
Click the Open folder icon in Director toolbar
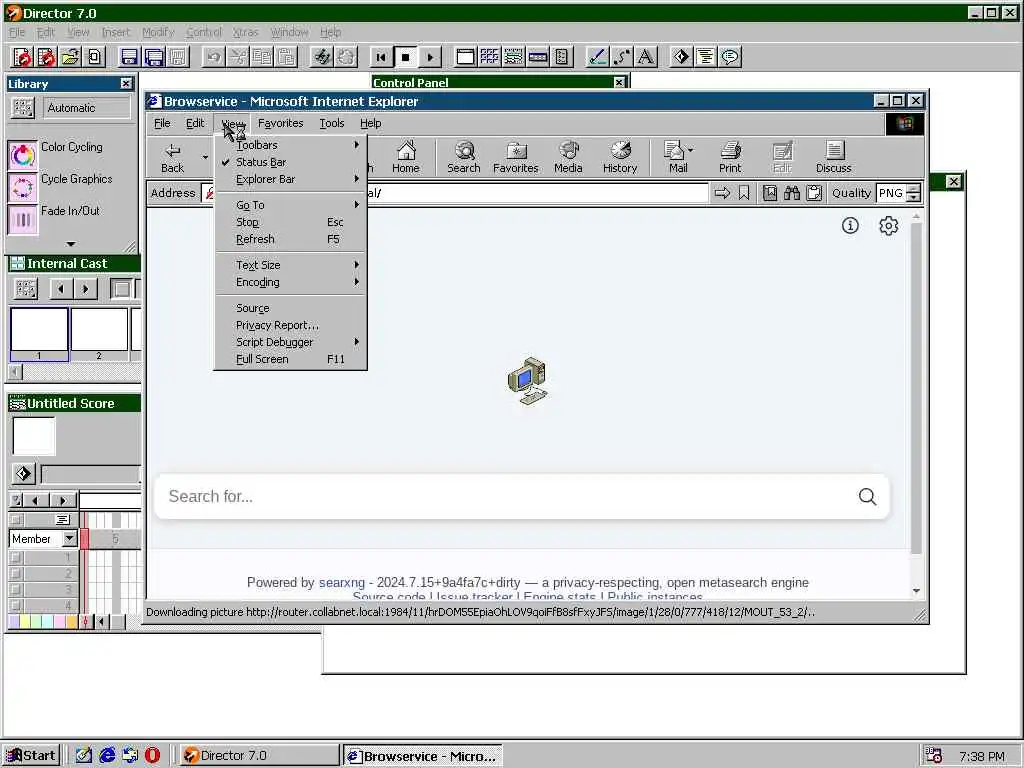tap(70, 57)
